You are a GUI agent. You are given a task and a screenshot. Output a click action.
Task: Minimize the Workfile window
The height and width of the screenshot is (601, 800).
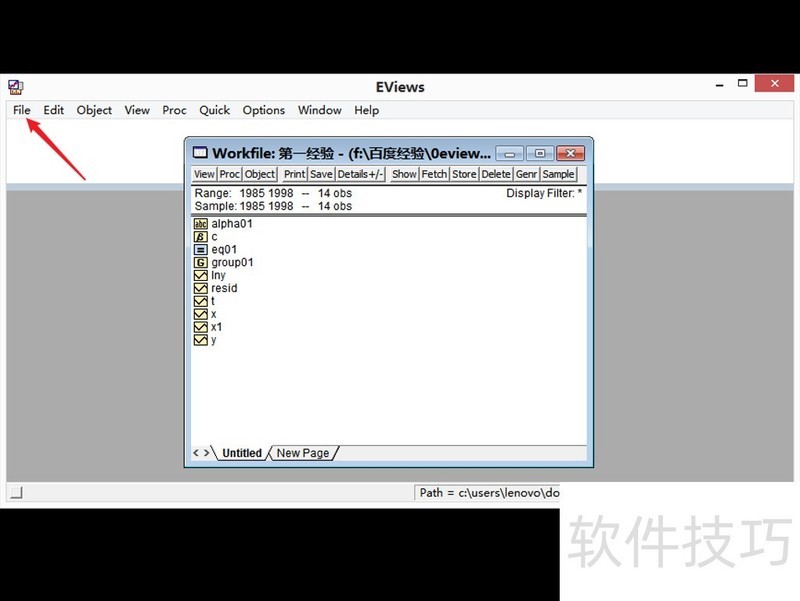click(x=509, y=154)
